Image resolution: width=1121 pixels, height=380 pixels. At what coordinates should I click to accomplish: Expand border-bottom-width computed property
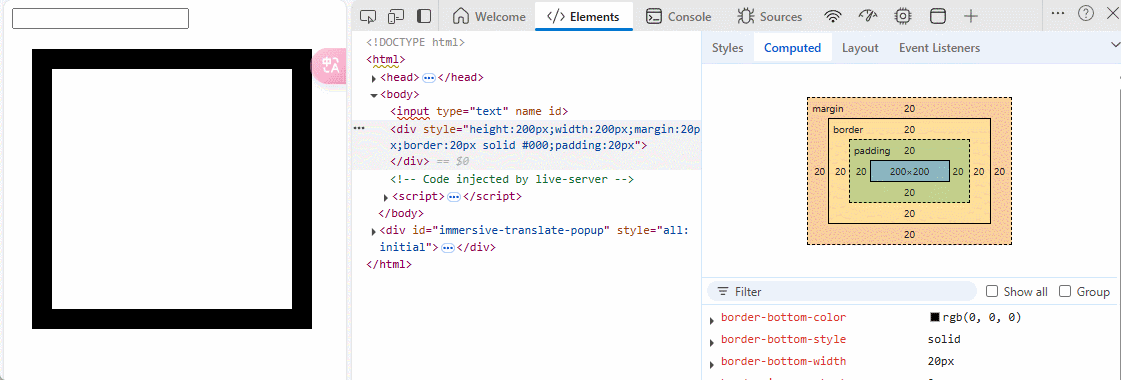pyautogui.click(x=711, y=364)
